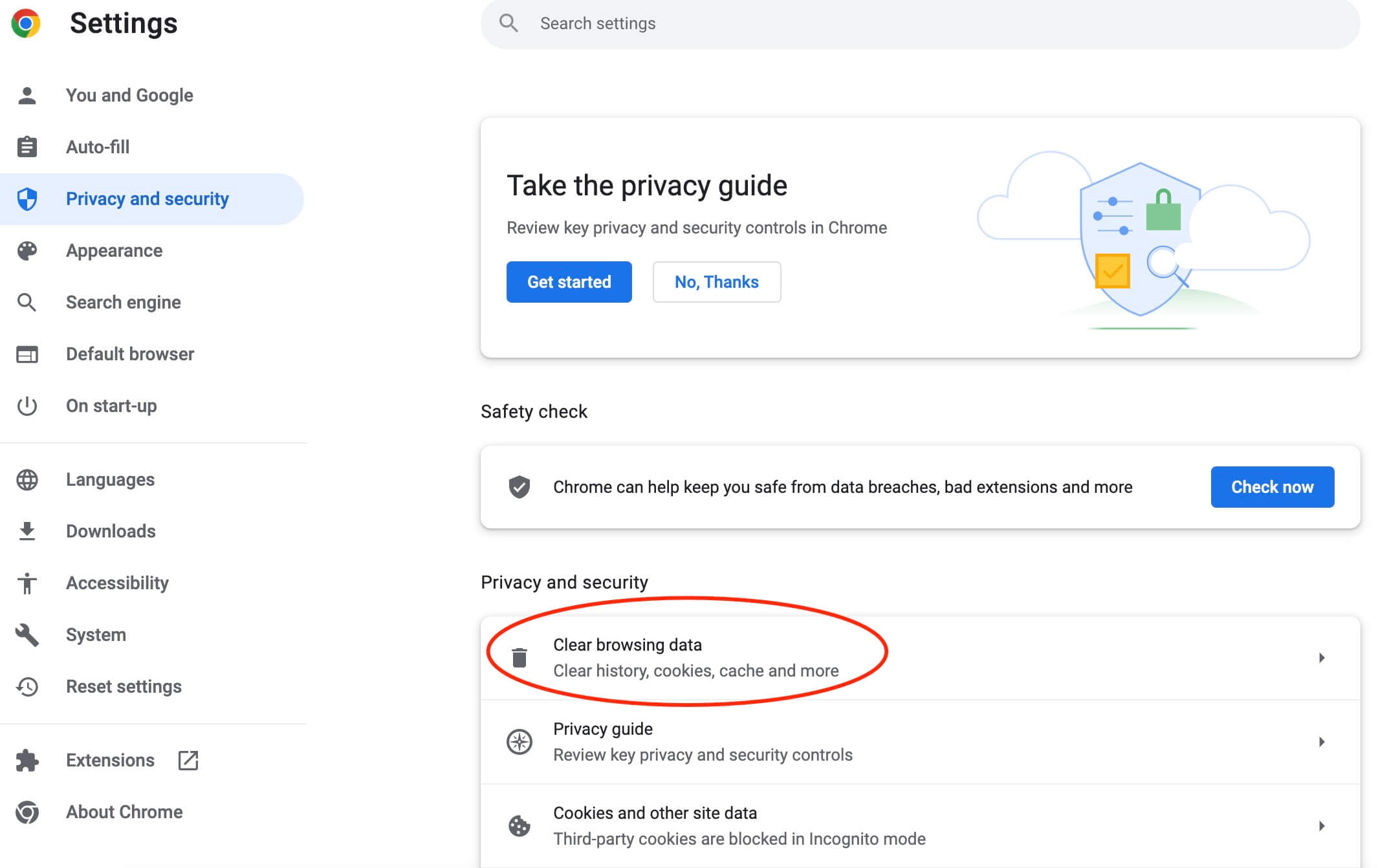The width and height of the screenshot is (1378, 868).
Task: Click the Languages globe icon
Action: (27, 479)
